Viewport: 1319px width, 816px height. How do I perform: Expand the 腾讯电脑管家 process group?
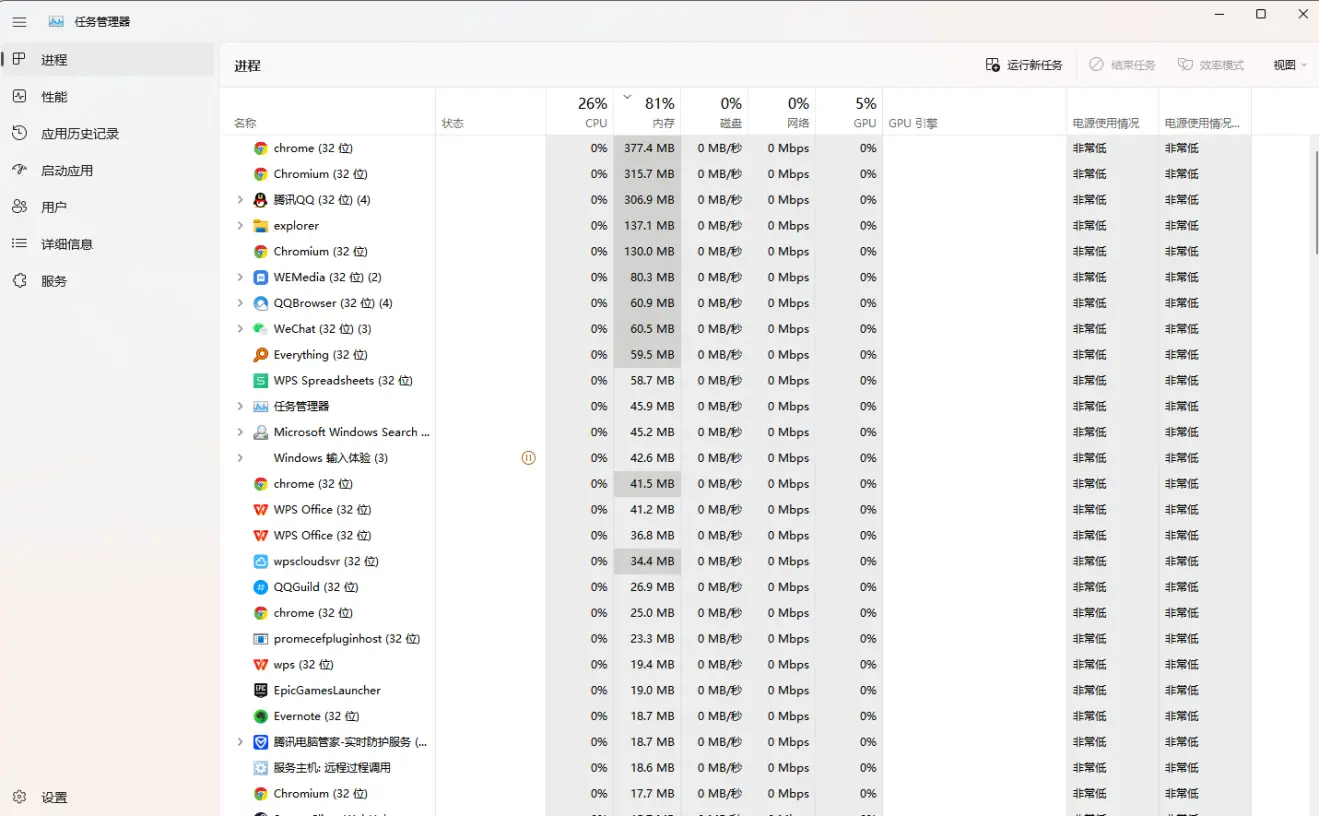pos(240,742)
